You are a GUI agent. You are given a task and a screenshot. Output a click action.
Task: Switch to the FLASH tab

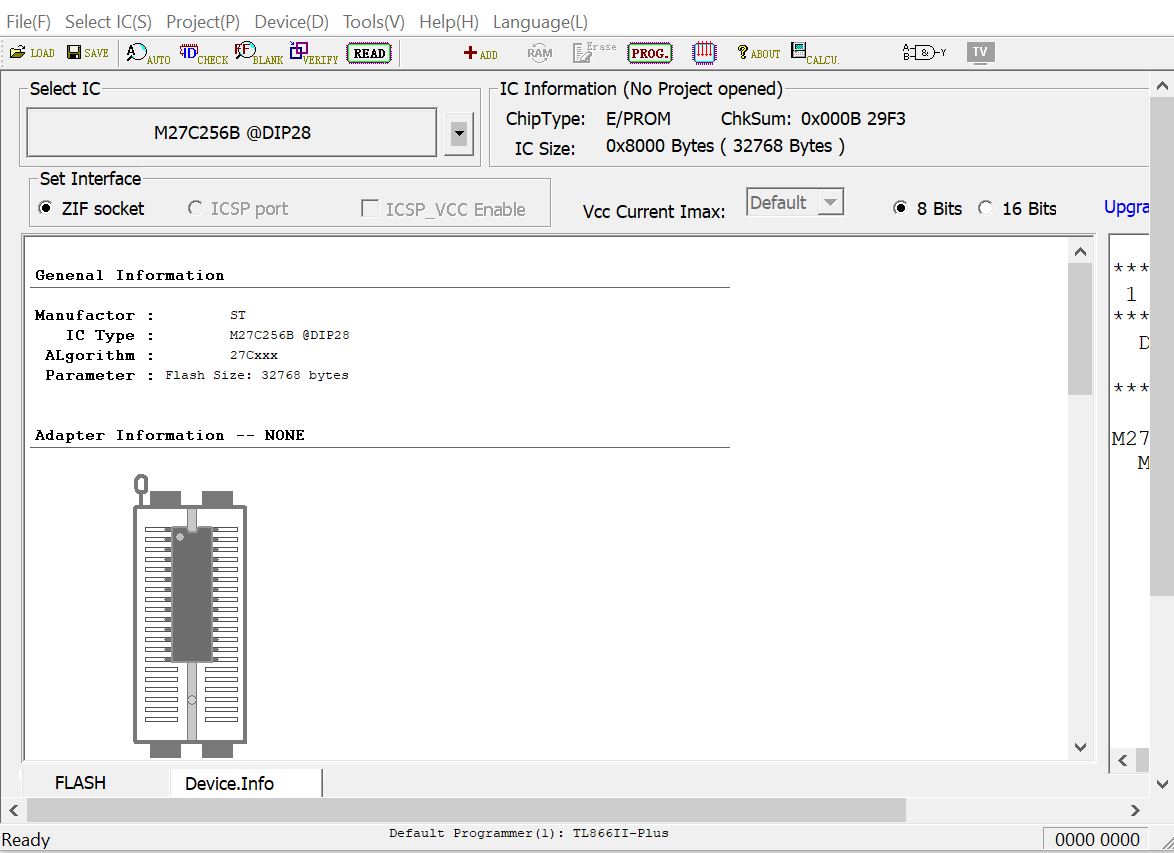pyautogui.click(x=80, y=783)
